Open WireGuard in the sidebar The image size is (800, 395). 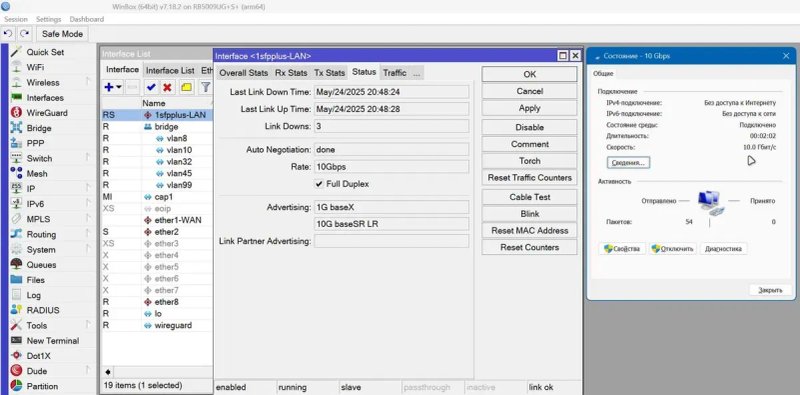click(x=47, y=113)
